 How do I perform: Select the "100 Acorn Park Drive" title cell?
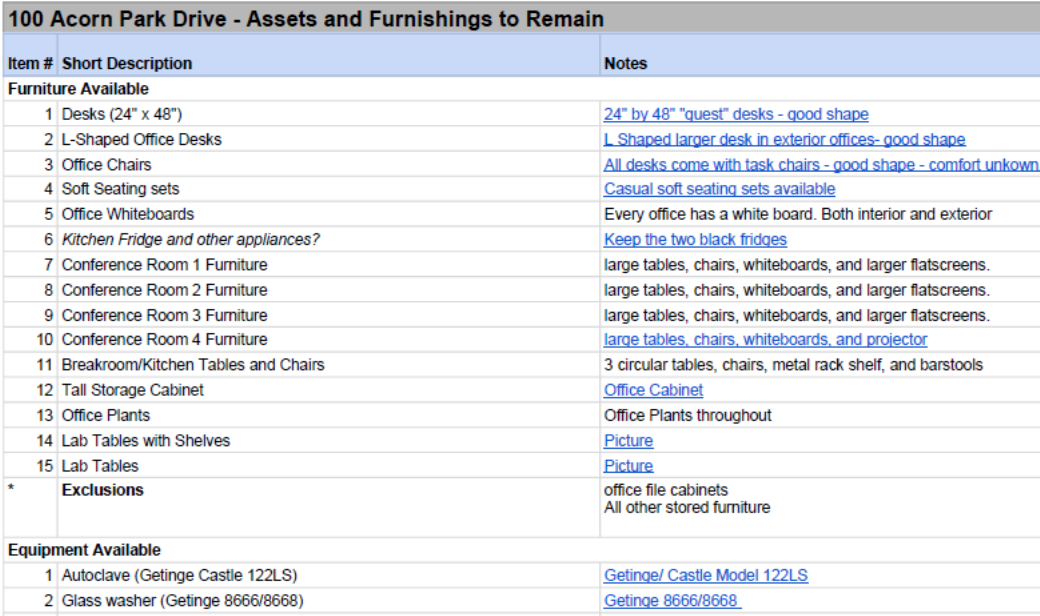click(305, 18)
